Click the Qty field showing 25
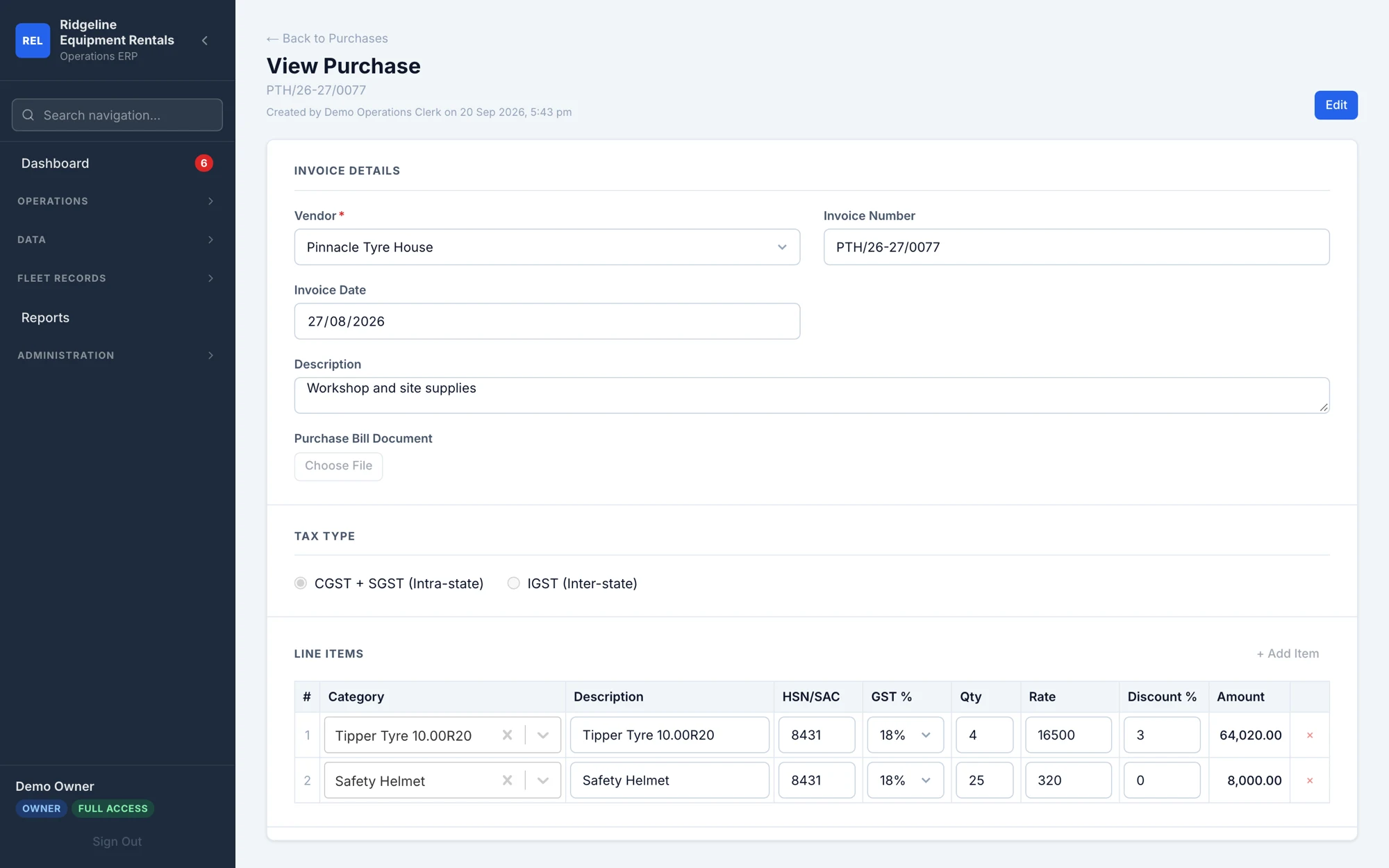Viewport: 1389px width, 868px height. (x=984, y=780)
